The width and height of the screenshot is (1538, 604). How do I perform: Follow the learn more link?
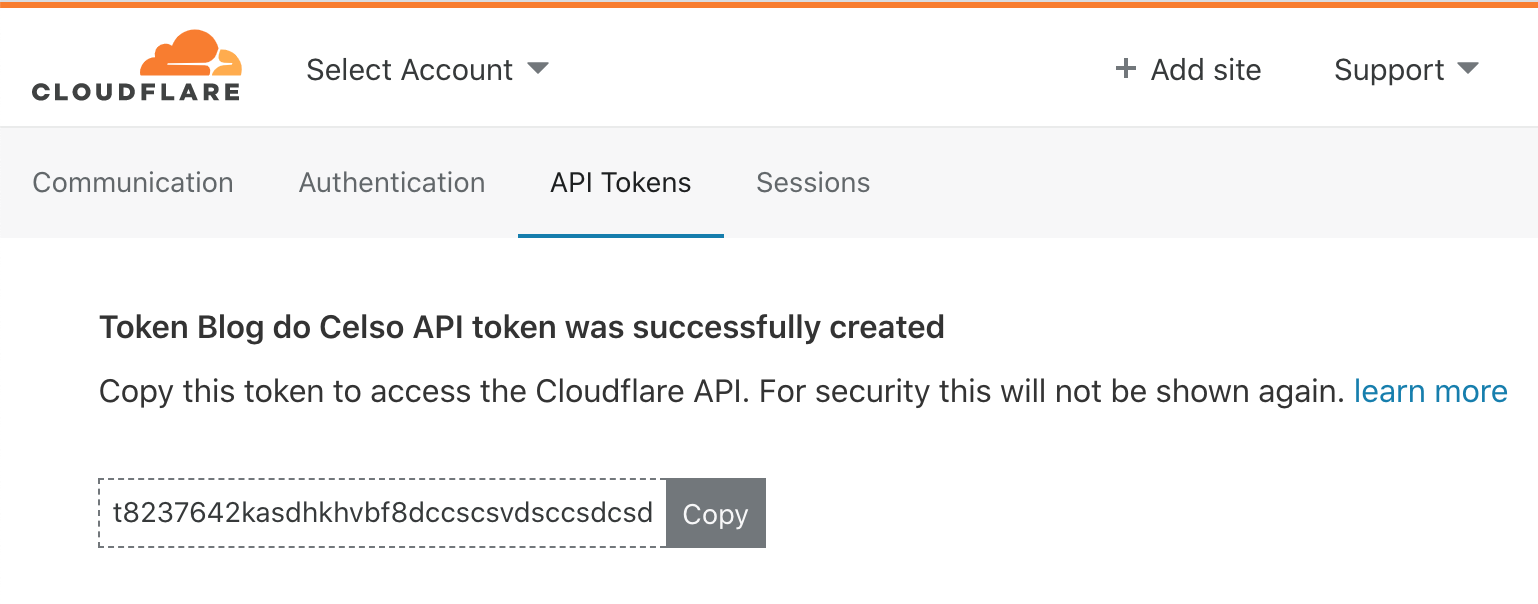(1430, 391)
